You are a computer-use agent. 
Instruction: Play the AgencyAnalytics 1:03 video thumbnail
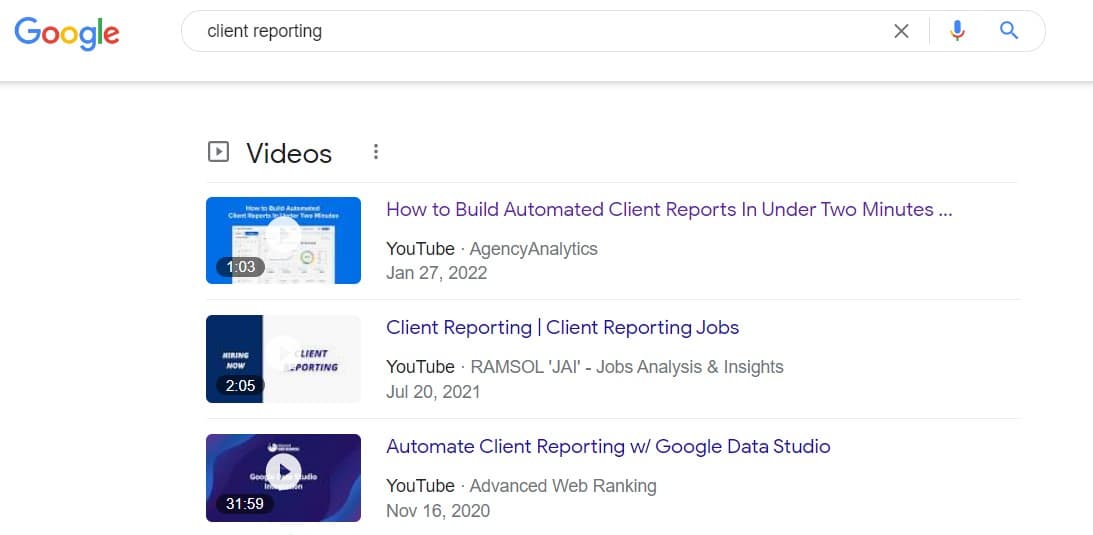(284, 240)
